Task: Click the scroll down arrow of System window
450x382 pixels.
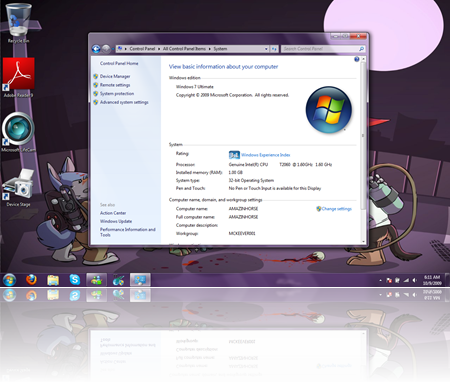Action: point(363,242)
